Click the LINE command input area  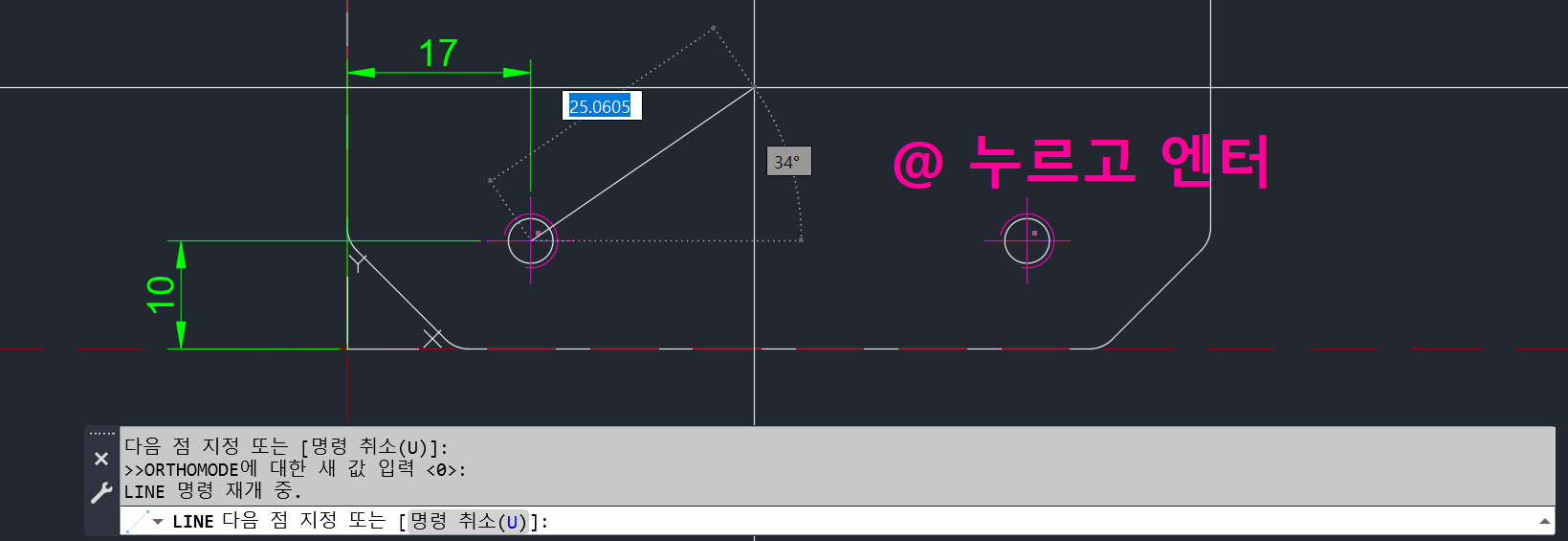tap(837, 521)
